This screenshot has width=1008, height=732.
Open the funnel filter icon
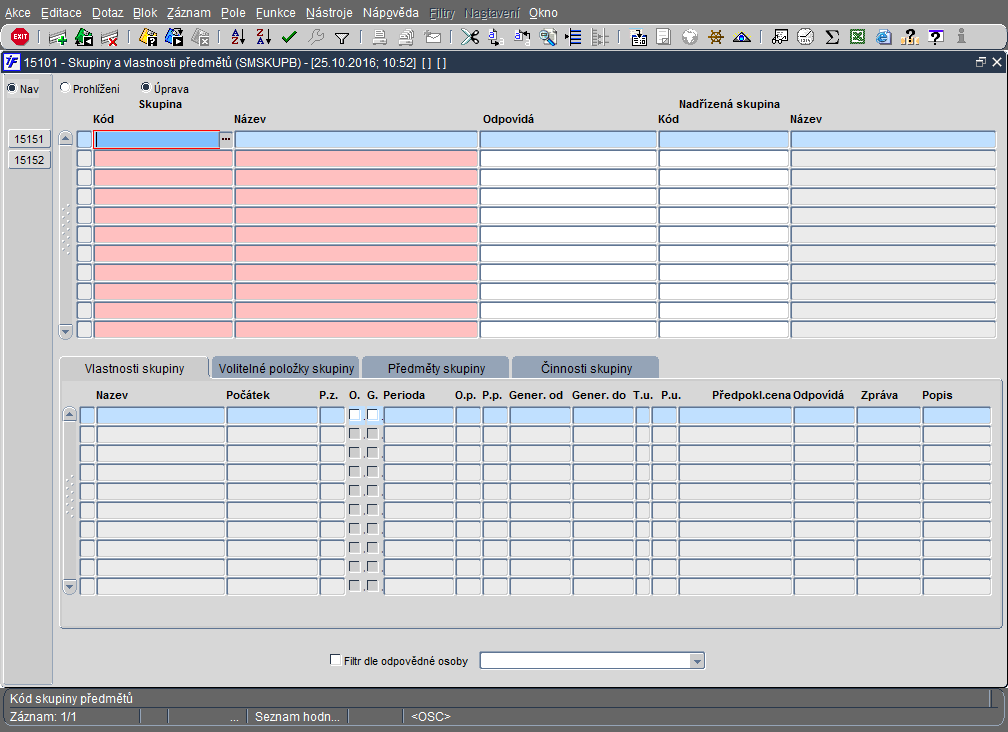pyautogui.click(x=342, y=38)
